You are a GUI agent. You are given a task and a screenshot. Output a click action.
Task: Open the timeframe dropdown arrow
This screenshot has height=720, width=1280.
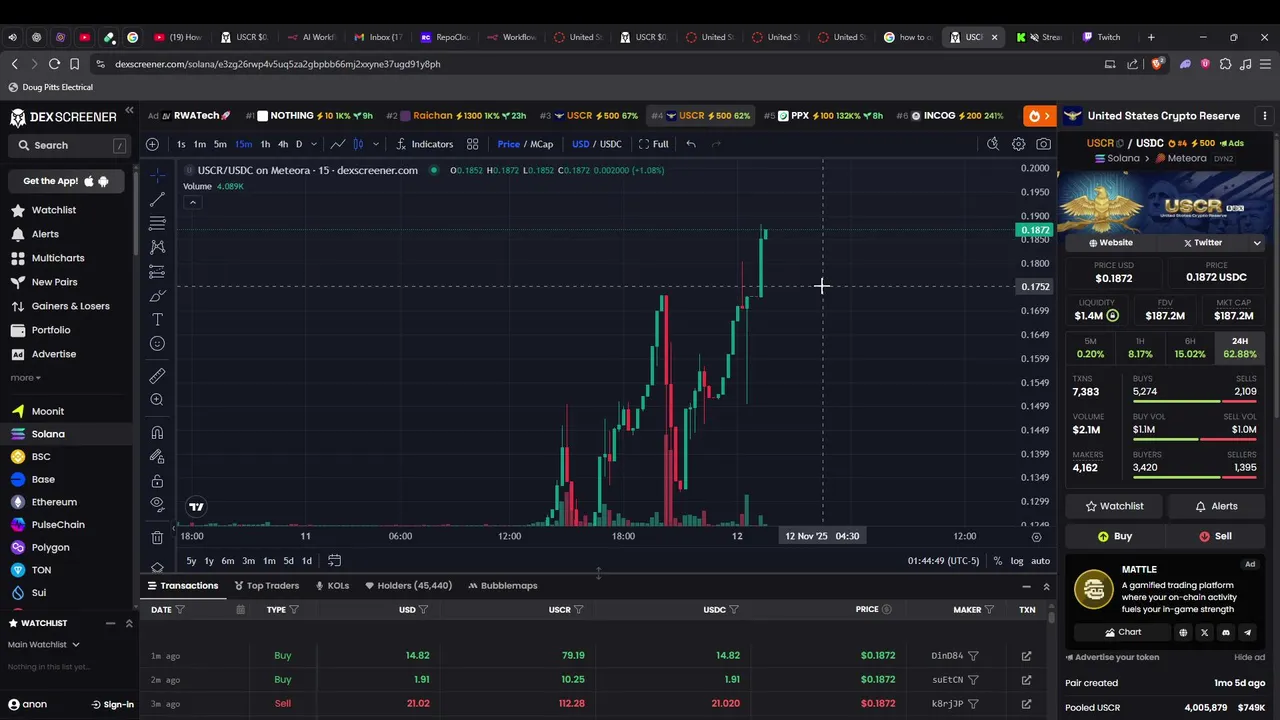(314, 144)
